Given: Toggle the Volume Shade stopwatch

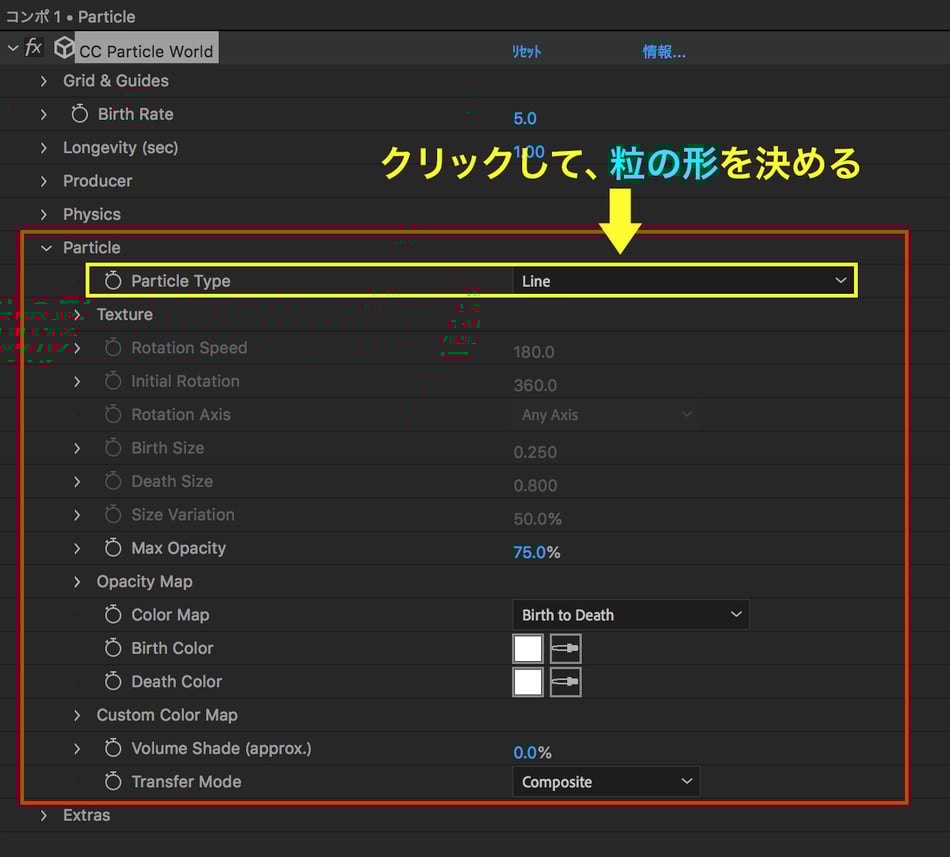Looking at the screenshot, I should click(113, 748).
